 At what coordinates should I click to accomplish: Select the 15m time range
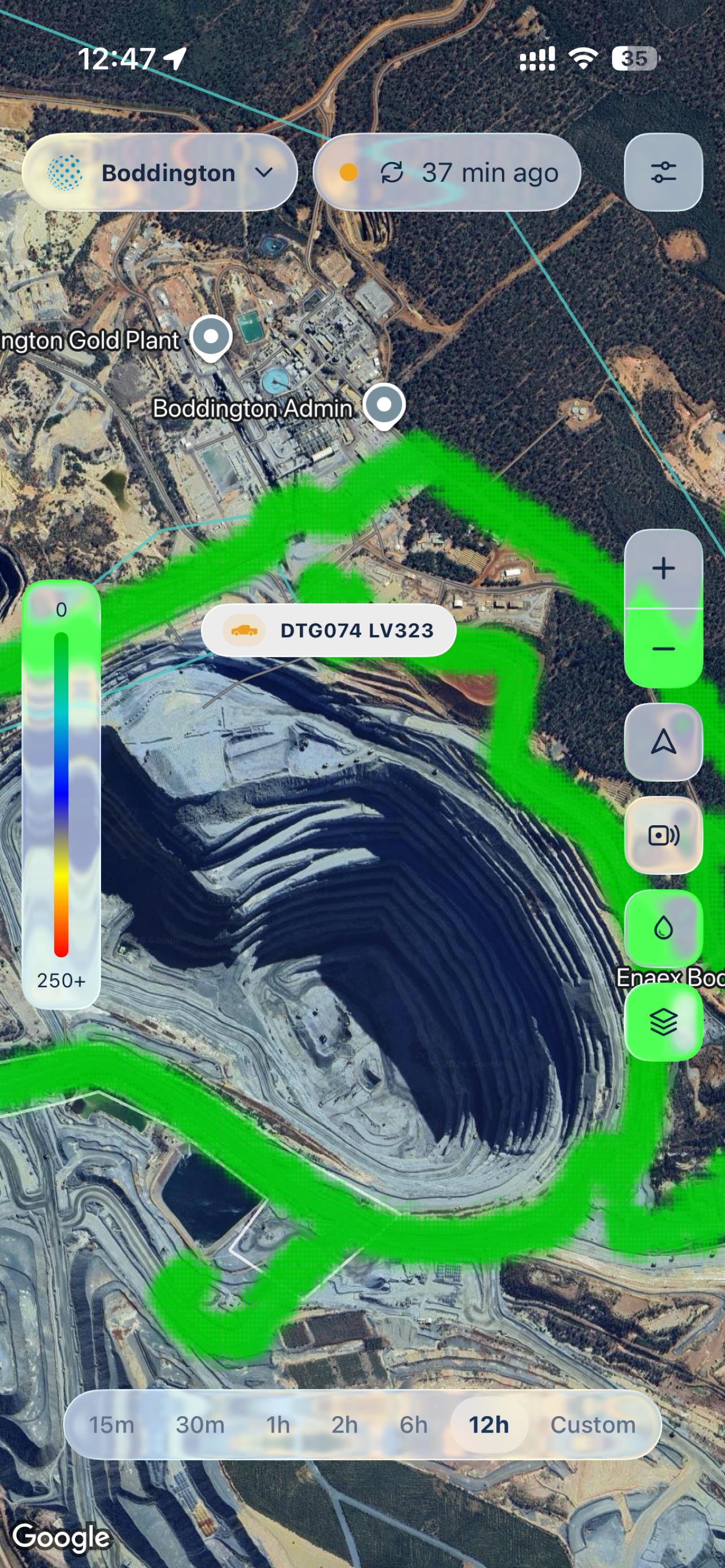coord(111,1425)
